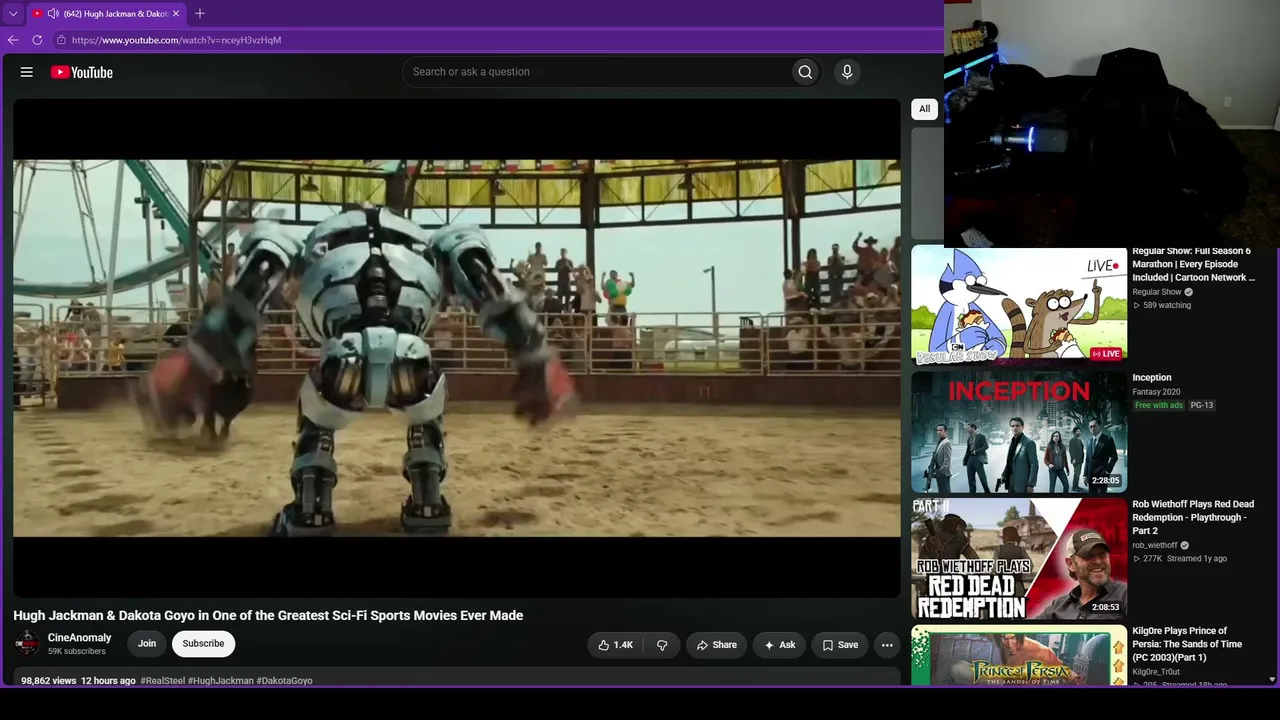Click the Streamed 1y ago text
This screenshot has width=1280, height=720.
(1197, 559)
